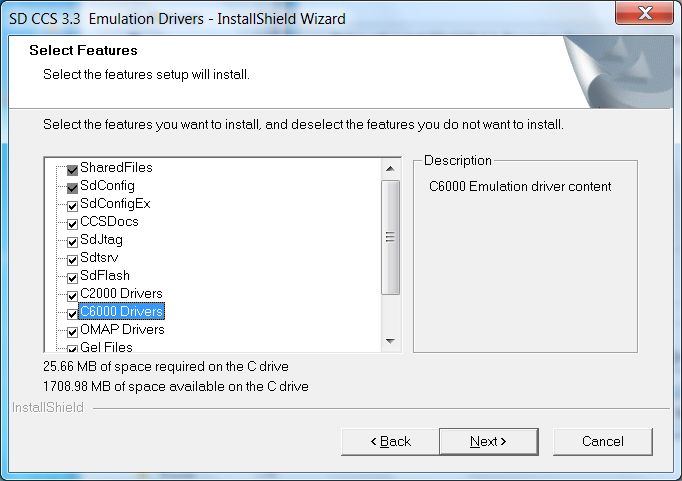Select the SdConfigEx feature label
This screenshot has width=682, height=481.
[115, 204]
